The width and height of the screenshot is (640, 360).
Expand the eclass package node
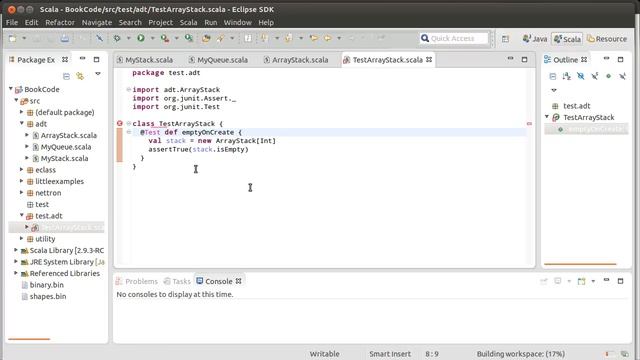(x=22, y=169)
